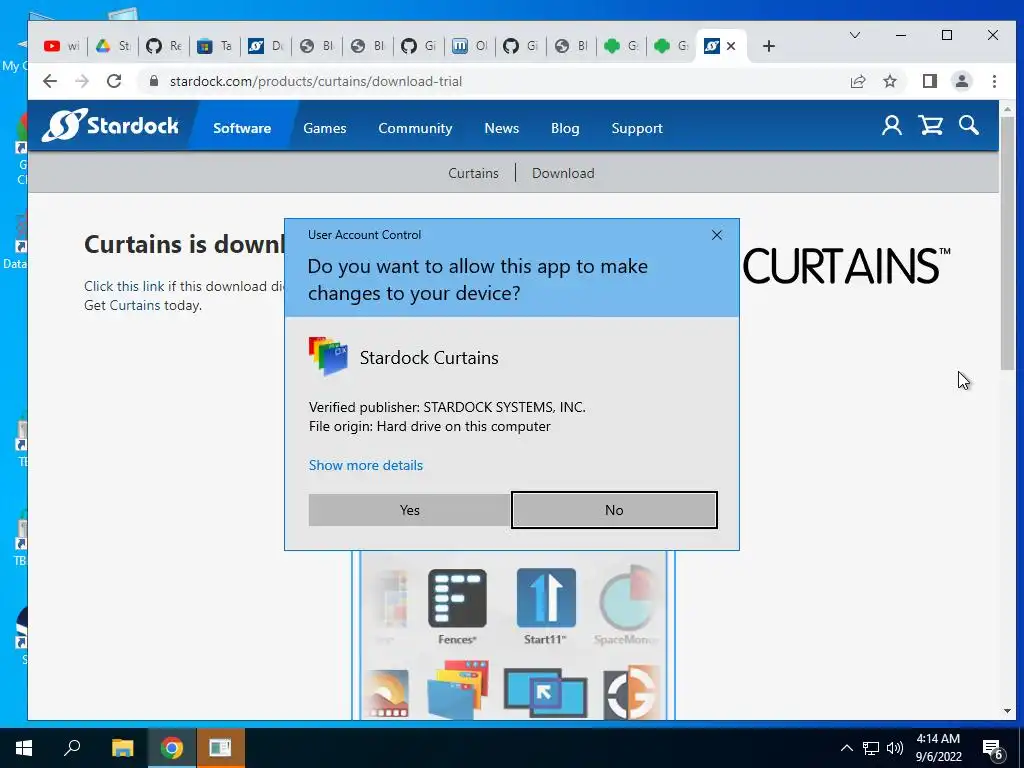This screenshot has height=768, width=1024.
Task: Select the Curtains sub-navigation link
Action: click(x=473, y=173)
